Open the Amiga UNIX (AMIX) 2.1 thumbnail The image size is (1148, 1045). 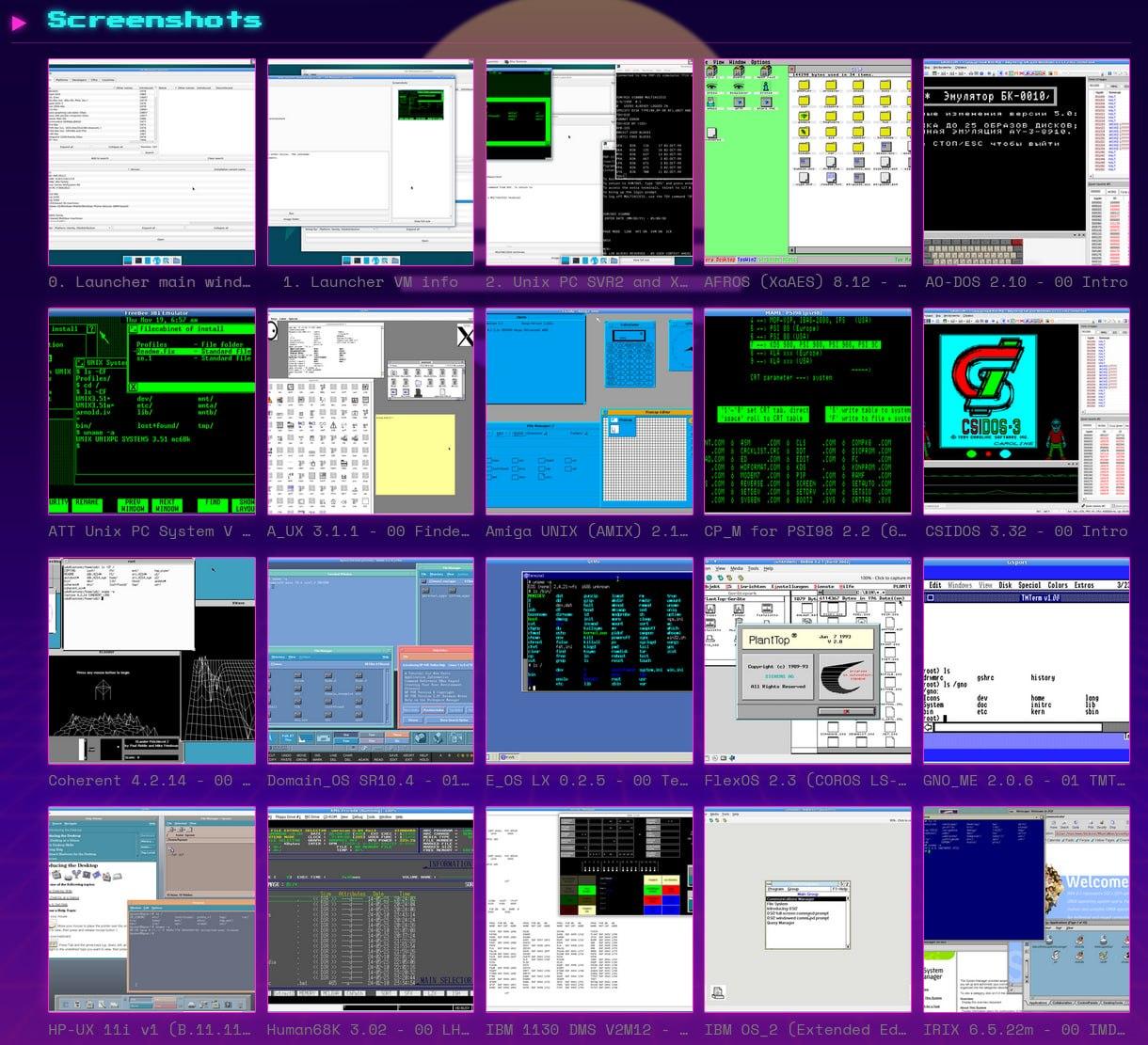click(589, 412)
